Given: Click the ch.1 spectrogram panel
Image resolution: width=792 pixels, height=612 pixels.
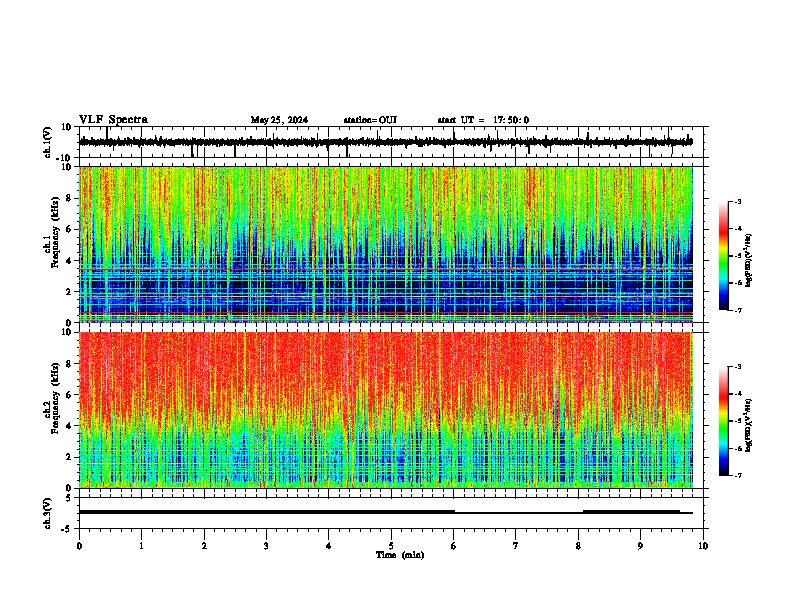Looking at the screenshot, I should pos(386,244).
